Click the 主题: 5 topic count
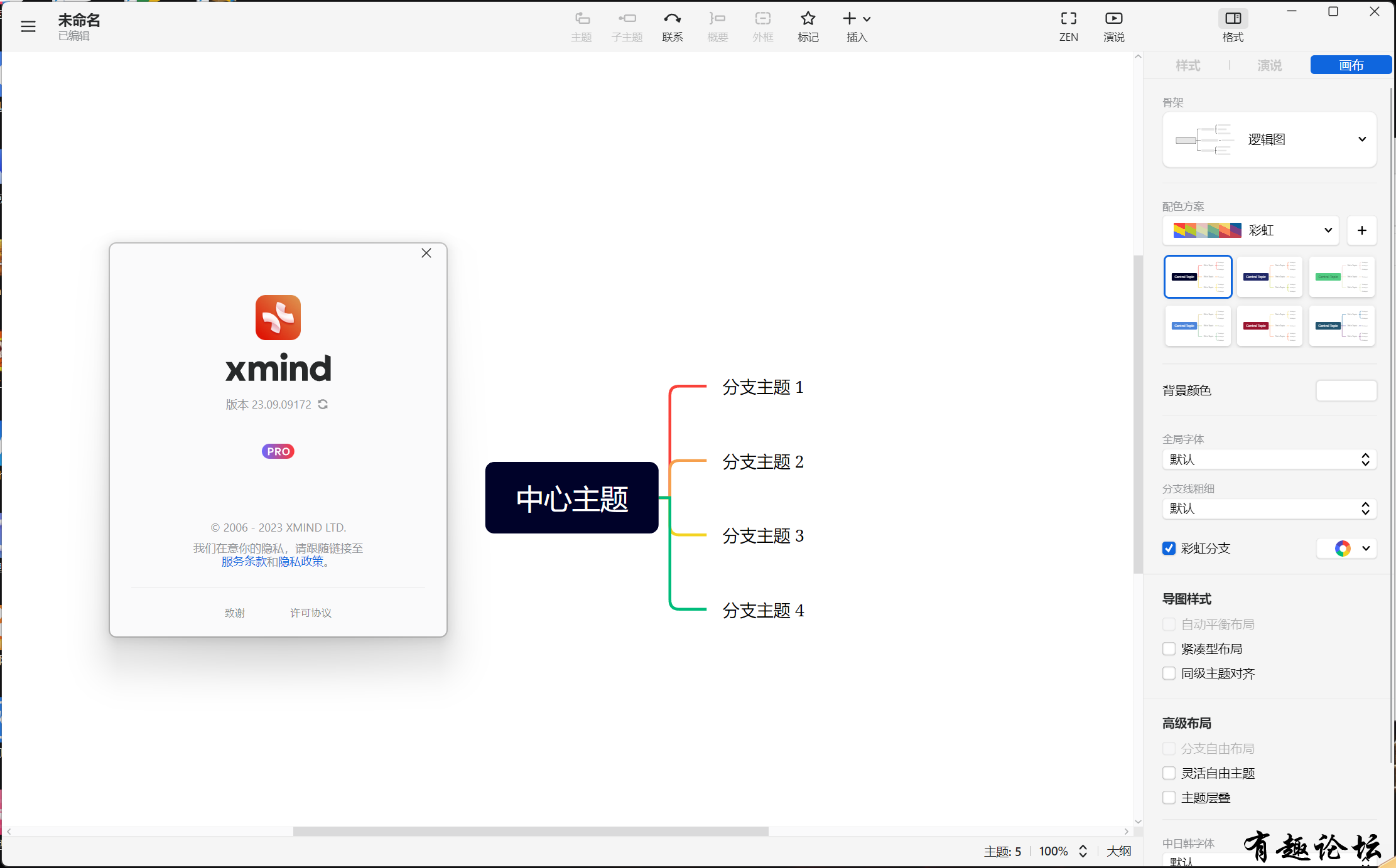Image resolution: width=1396 pixels, height=868 pixels. pyautogui.click(x=1002, y=852)
